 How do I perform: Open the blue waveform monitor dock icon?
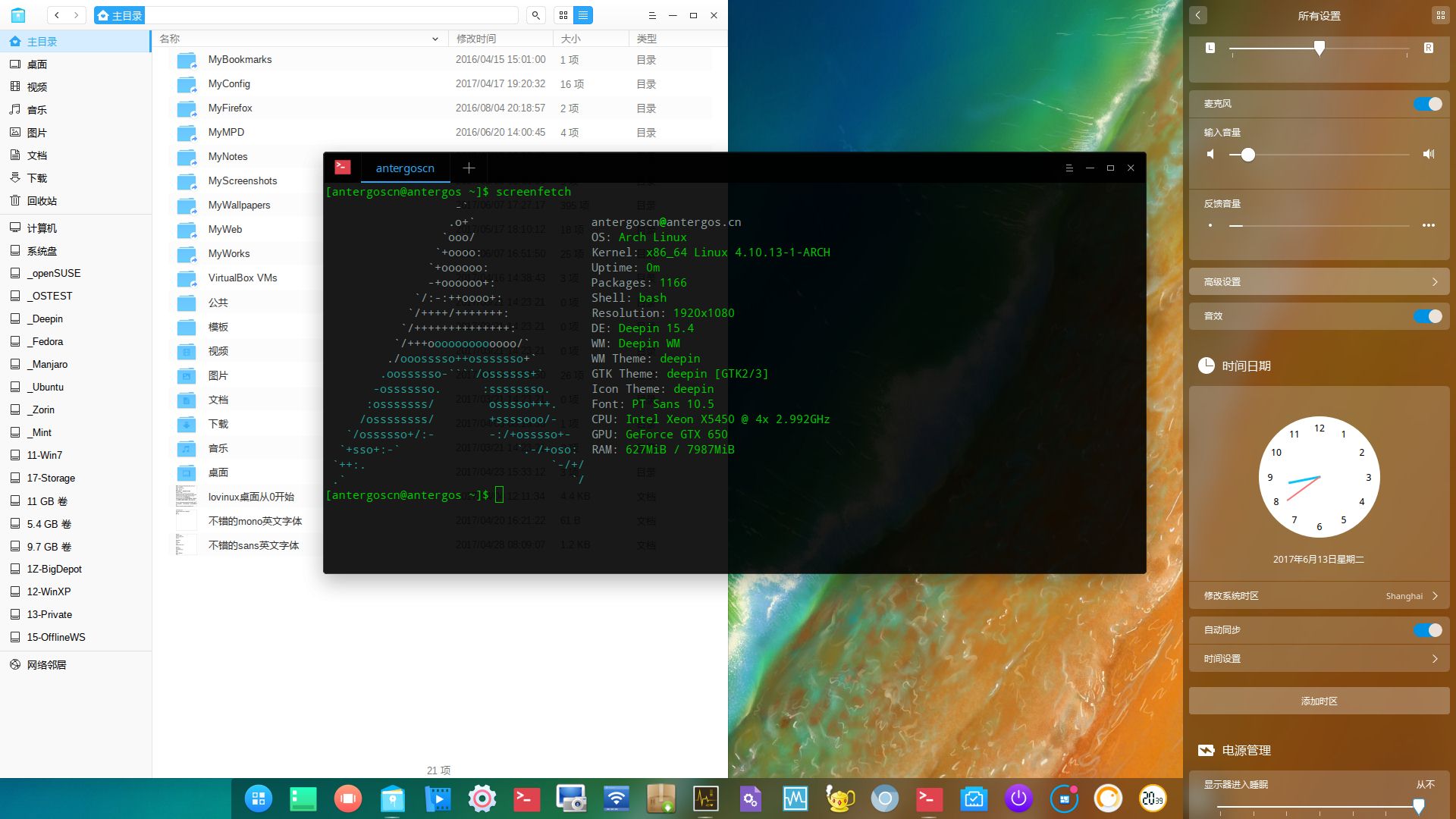[x=795, y=798]
